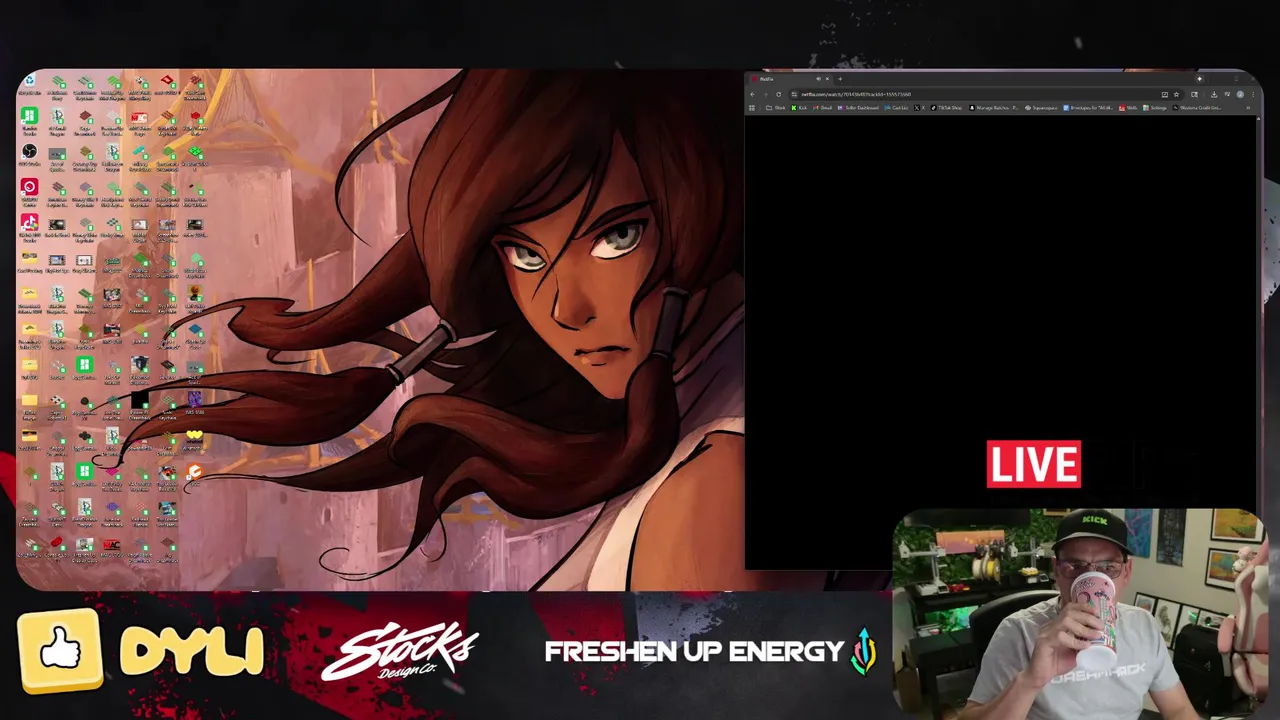
Task: Open the Envelopes bookmark
Action: coord(1088,108)
